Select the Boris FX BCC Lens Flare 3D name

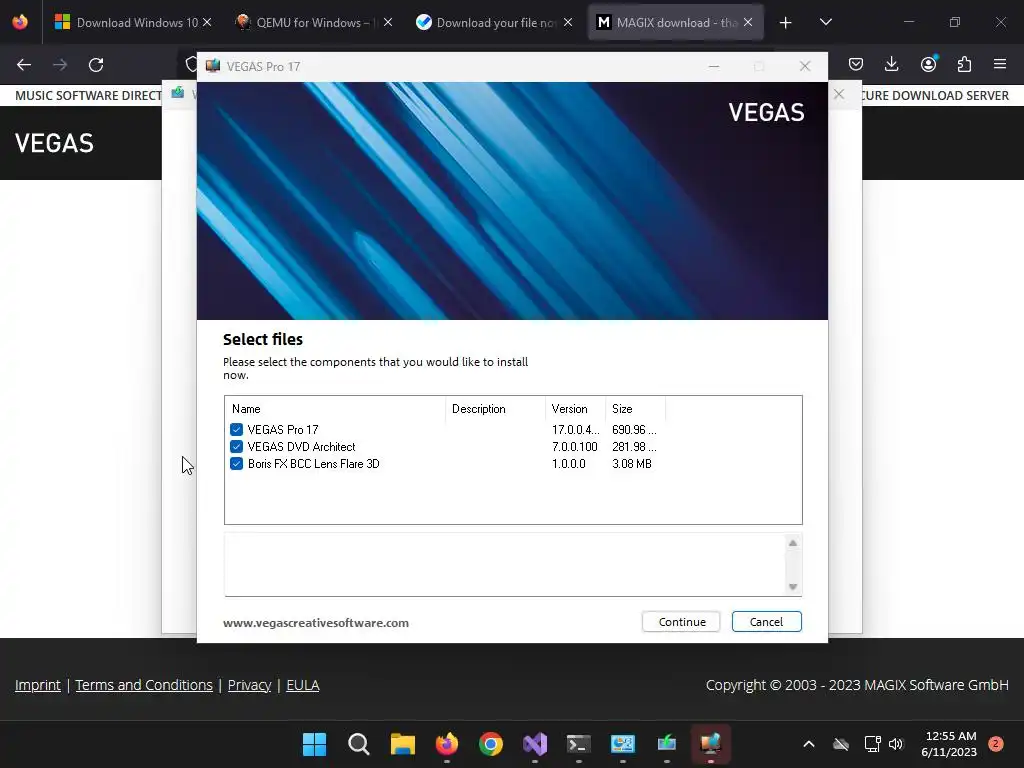pyautogui.click(x=313, y=464)
